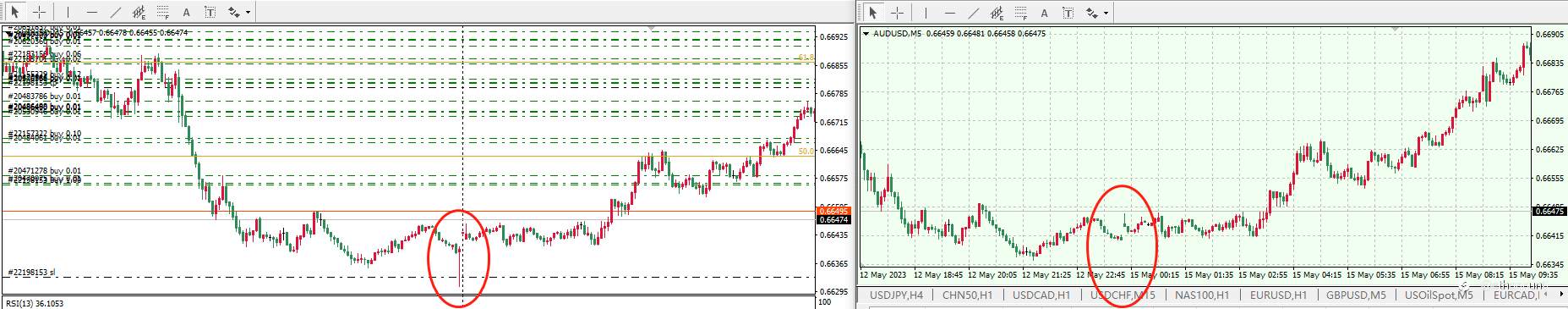Open the NAS100,H1 chart tab
1568x309 pixels.
1201,295
